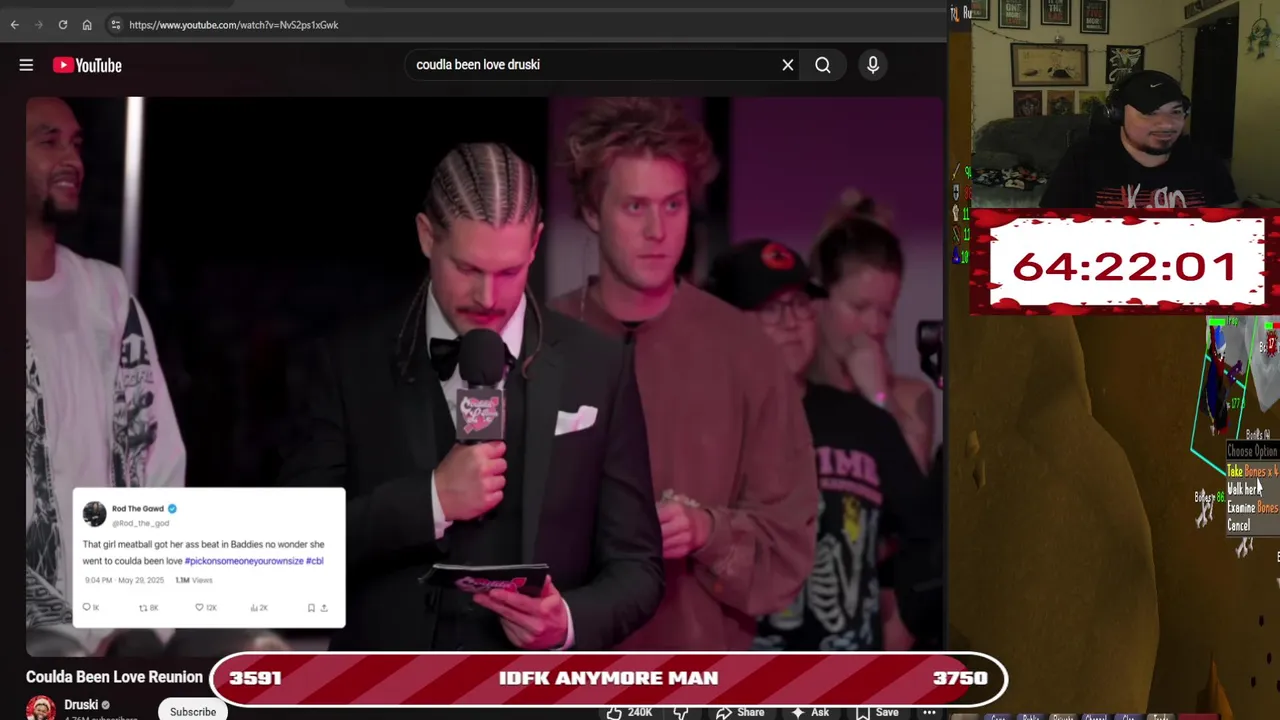Cancel the game Choose Option menu
This screenshot has width=1280, height=720.
pos(1238,526)
